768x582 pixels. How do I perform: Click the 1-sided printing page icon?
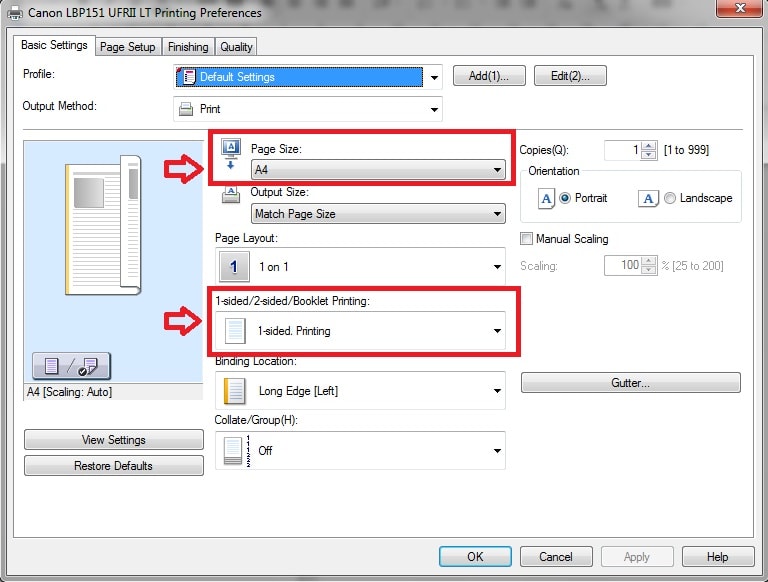point(235,331)
